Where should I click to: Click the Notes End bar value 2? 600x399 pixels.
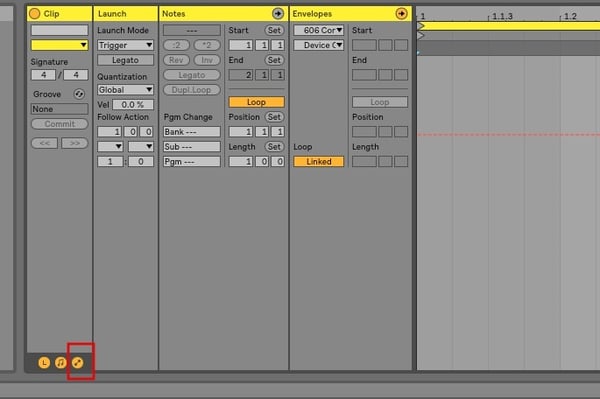241,75
